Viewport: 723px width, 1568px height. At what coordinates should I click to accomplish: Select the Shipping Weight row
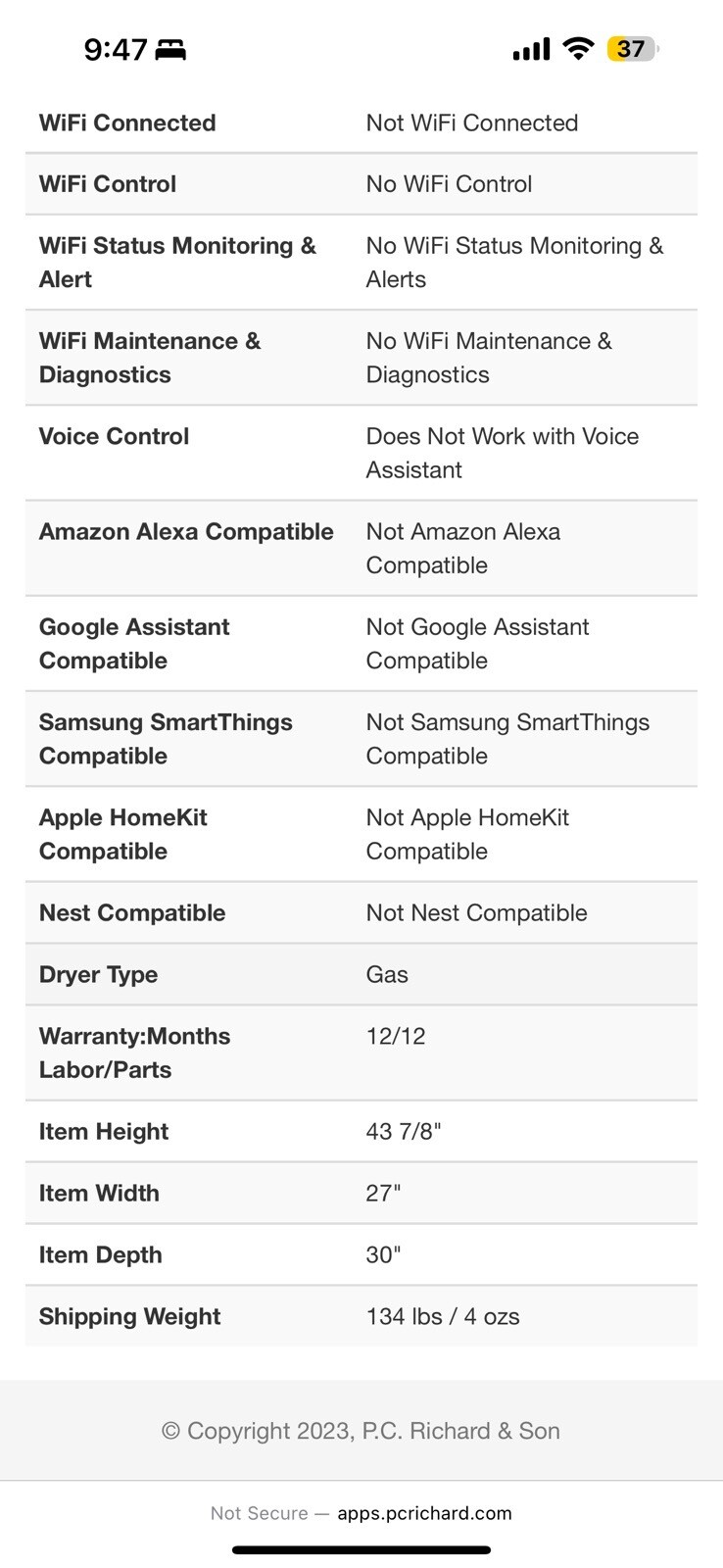[361, 1316]
